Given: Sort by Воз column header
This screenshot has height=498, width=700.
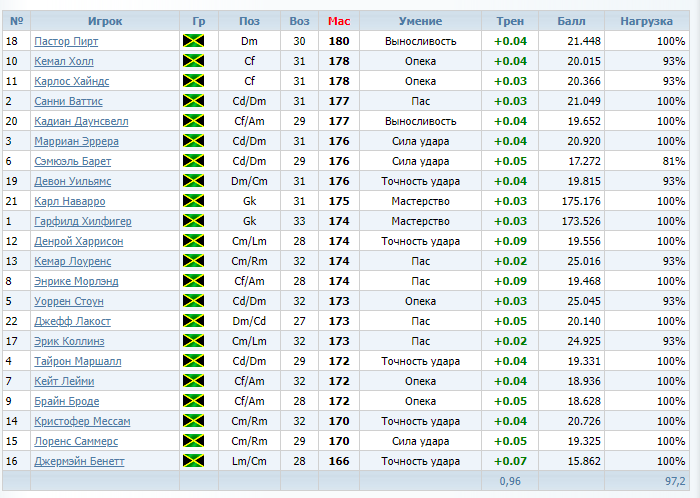Looking at the screenshot, I should click(299, 21).
